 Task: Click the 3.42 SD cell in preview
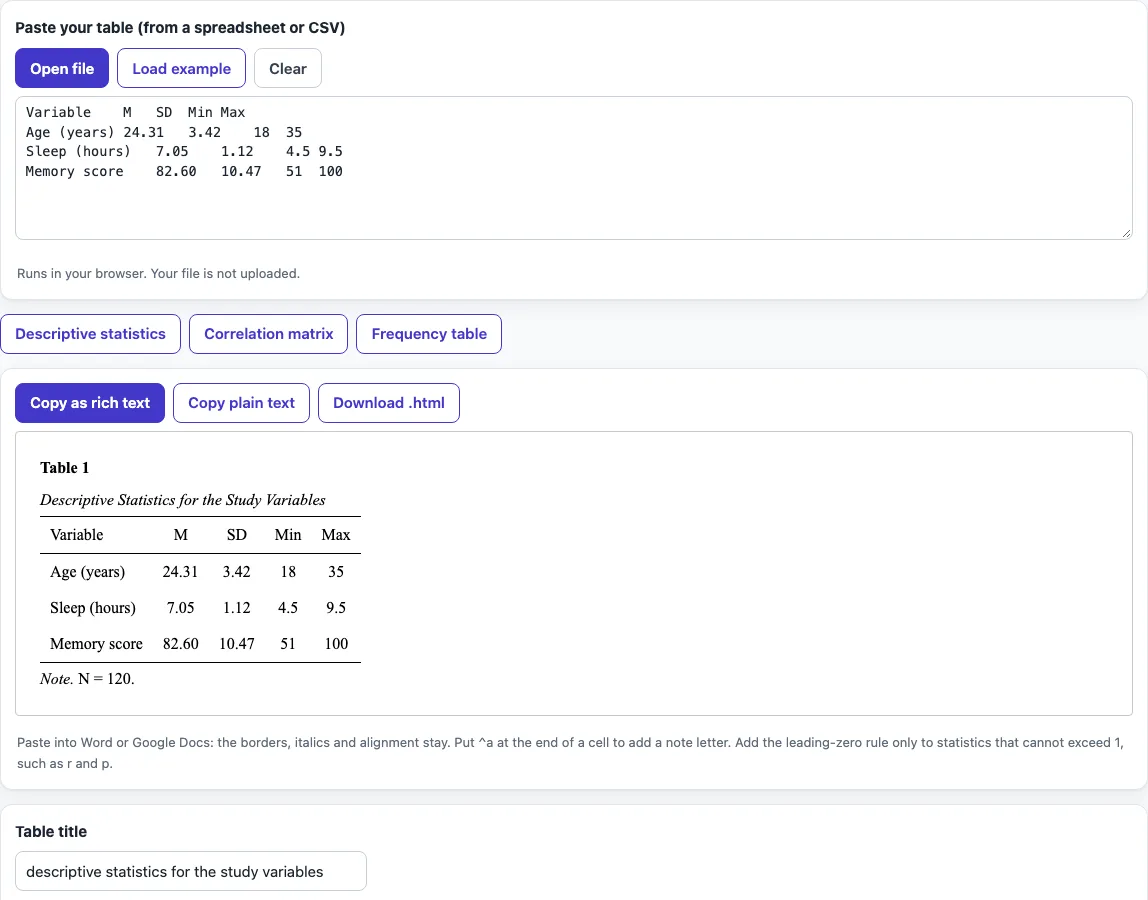click(236, 572)
